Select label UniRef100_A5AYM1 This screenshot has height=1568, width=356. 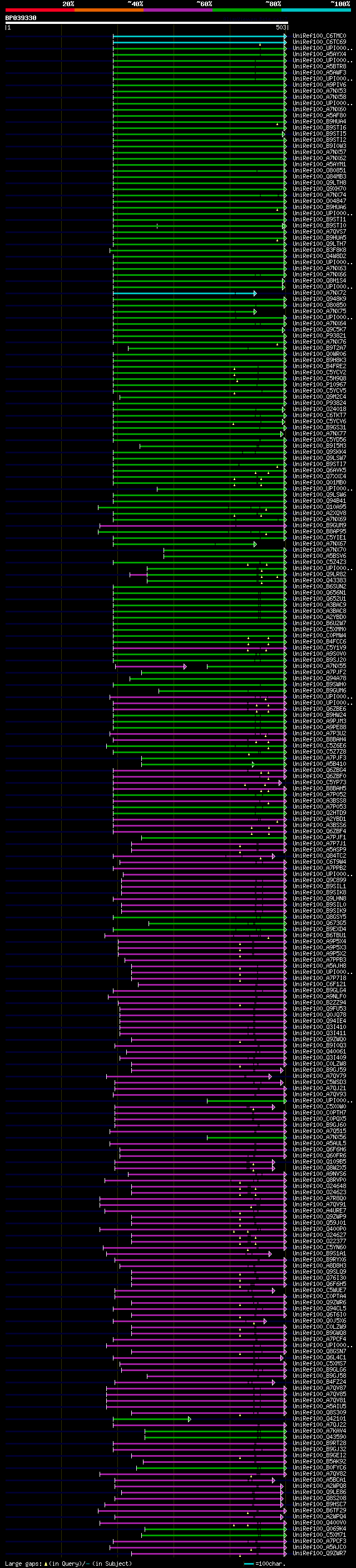click(319, 164)
